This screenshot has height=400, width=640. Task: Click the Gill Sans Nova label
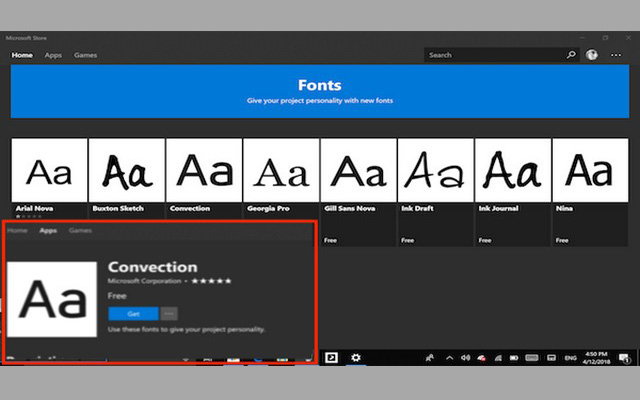pos(349,208)
